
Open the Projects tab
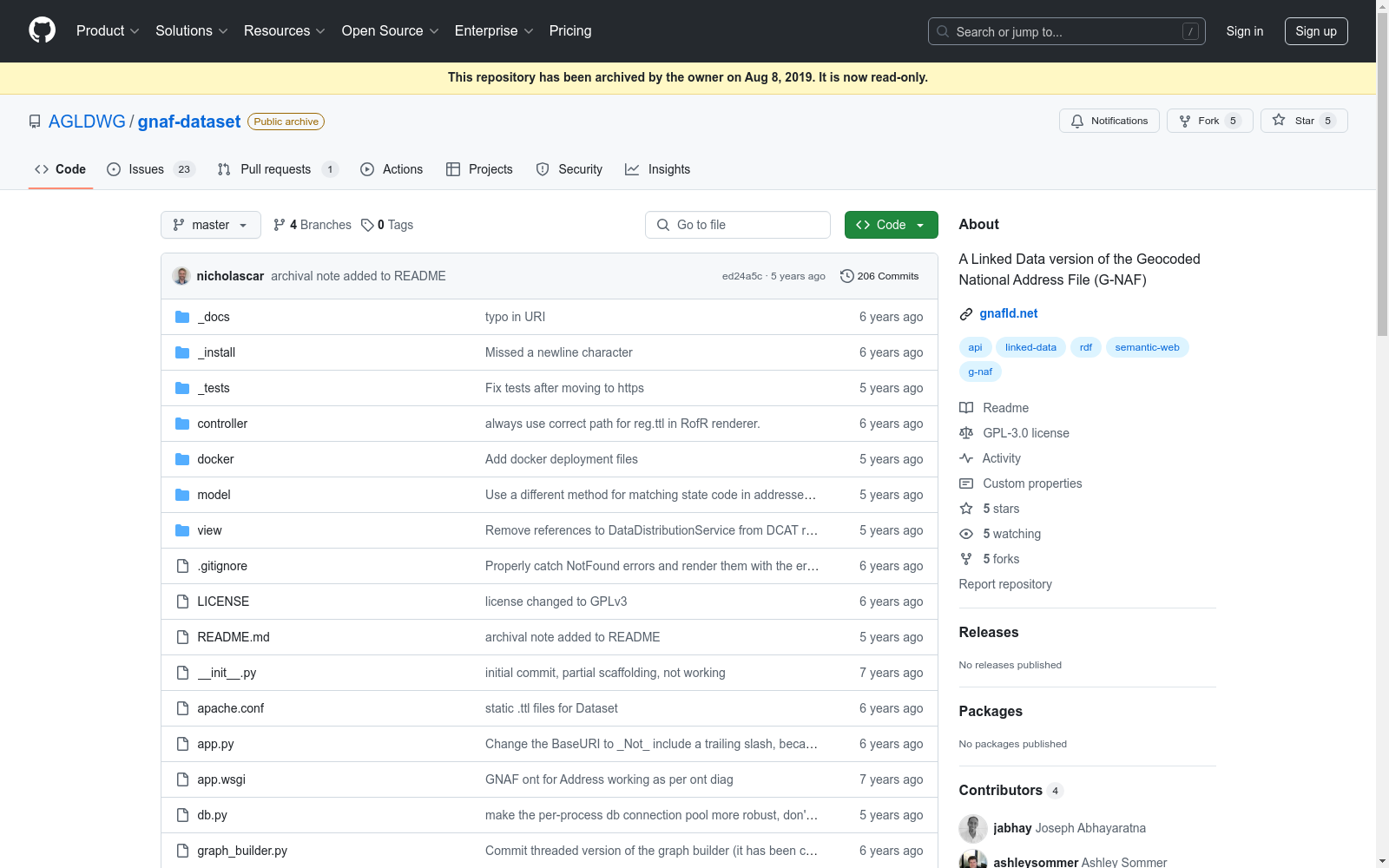479,169
